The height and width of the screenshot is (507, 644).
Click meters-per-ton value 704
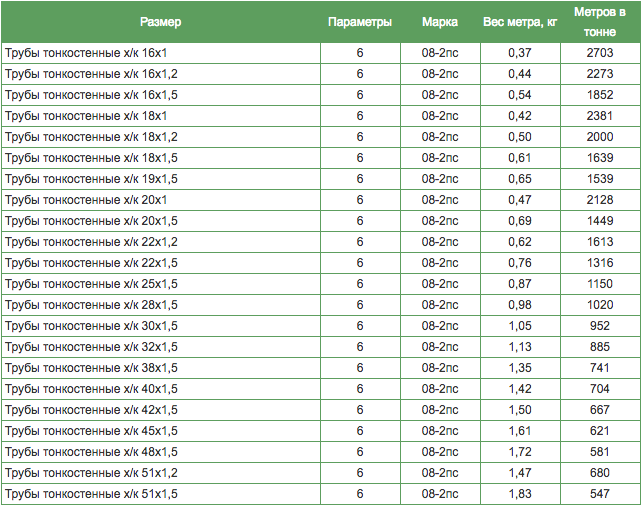tap(600, 389)
